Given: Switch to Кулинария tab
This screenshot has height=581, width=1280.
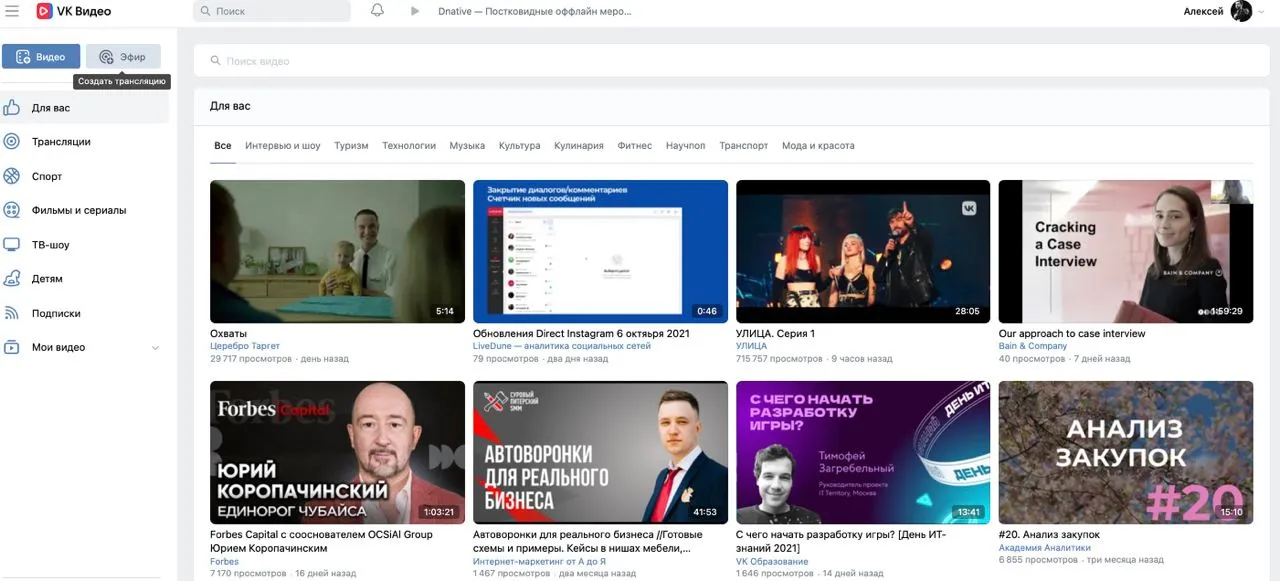Looking at the screenshot, I should point(579,146).
